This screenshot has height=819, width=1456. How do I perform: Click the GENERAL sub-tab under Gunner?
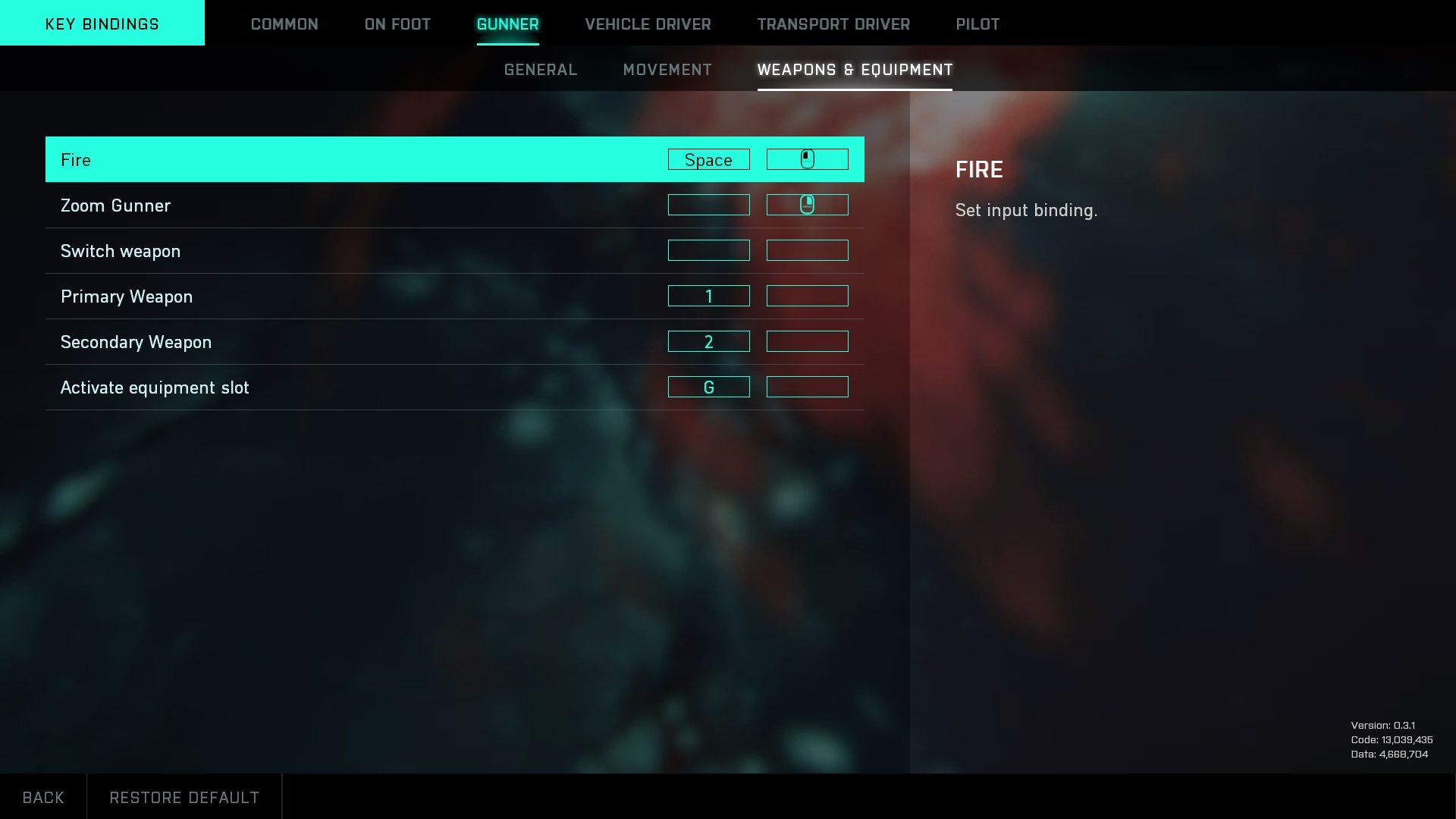(x=540, y=68)
